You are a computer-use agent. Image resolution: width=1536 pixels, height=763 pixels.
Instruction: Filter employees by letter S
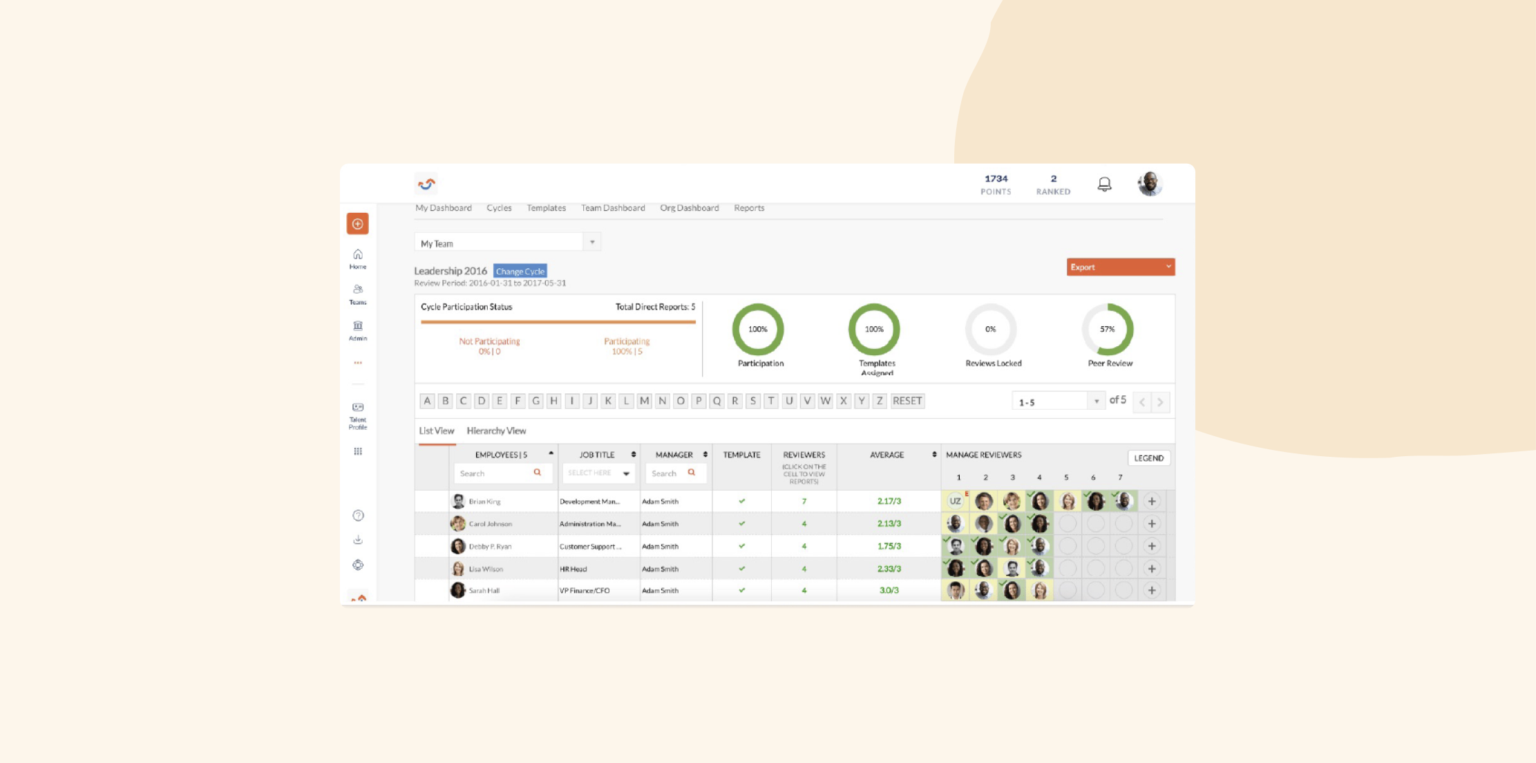[x=753, y=401]
